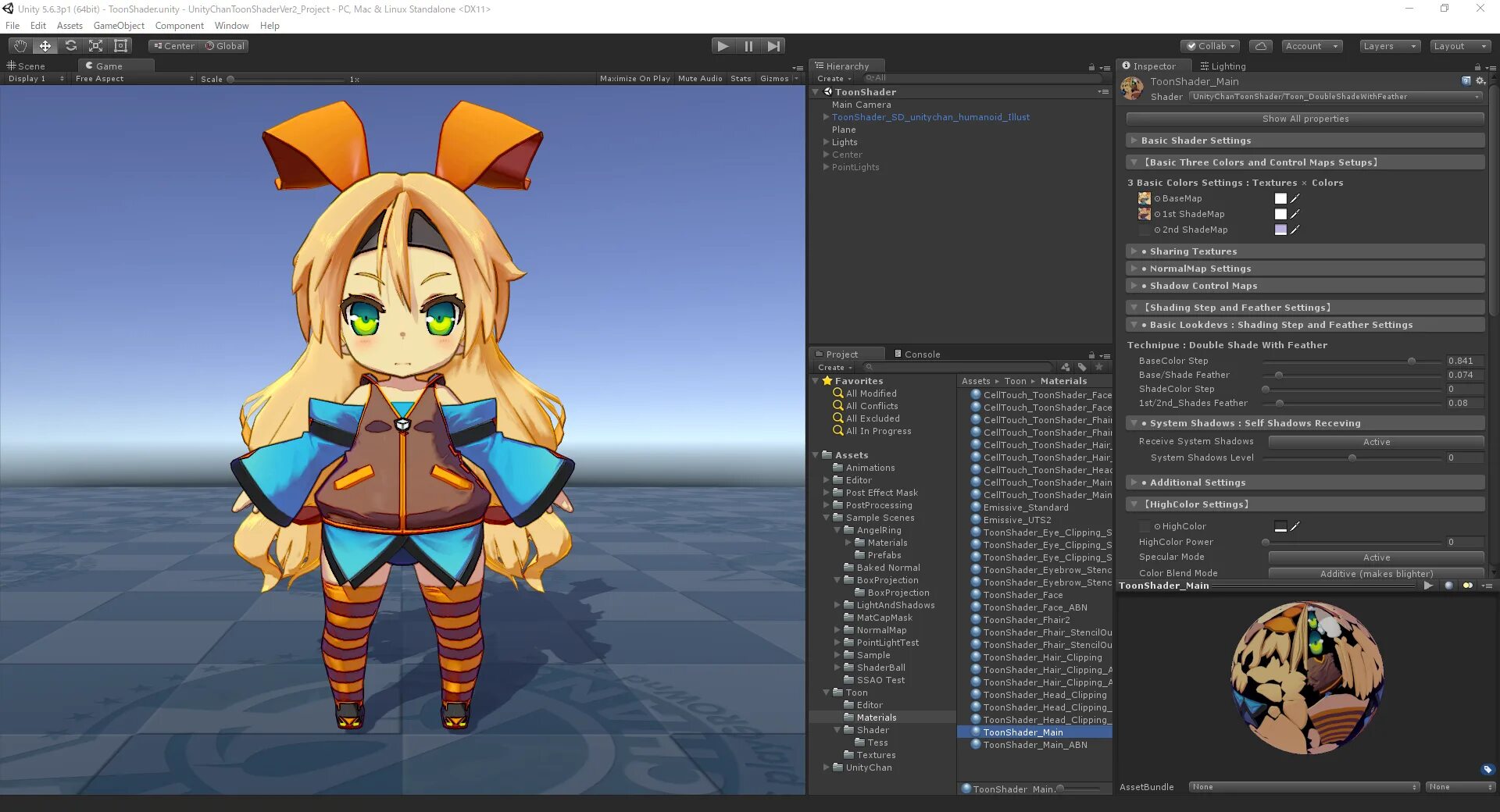The width and height of the screenshot is (1500, 812).
Task: Expand Basic Shader Settings section
Action: [1305, 141]
